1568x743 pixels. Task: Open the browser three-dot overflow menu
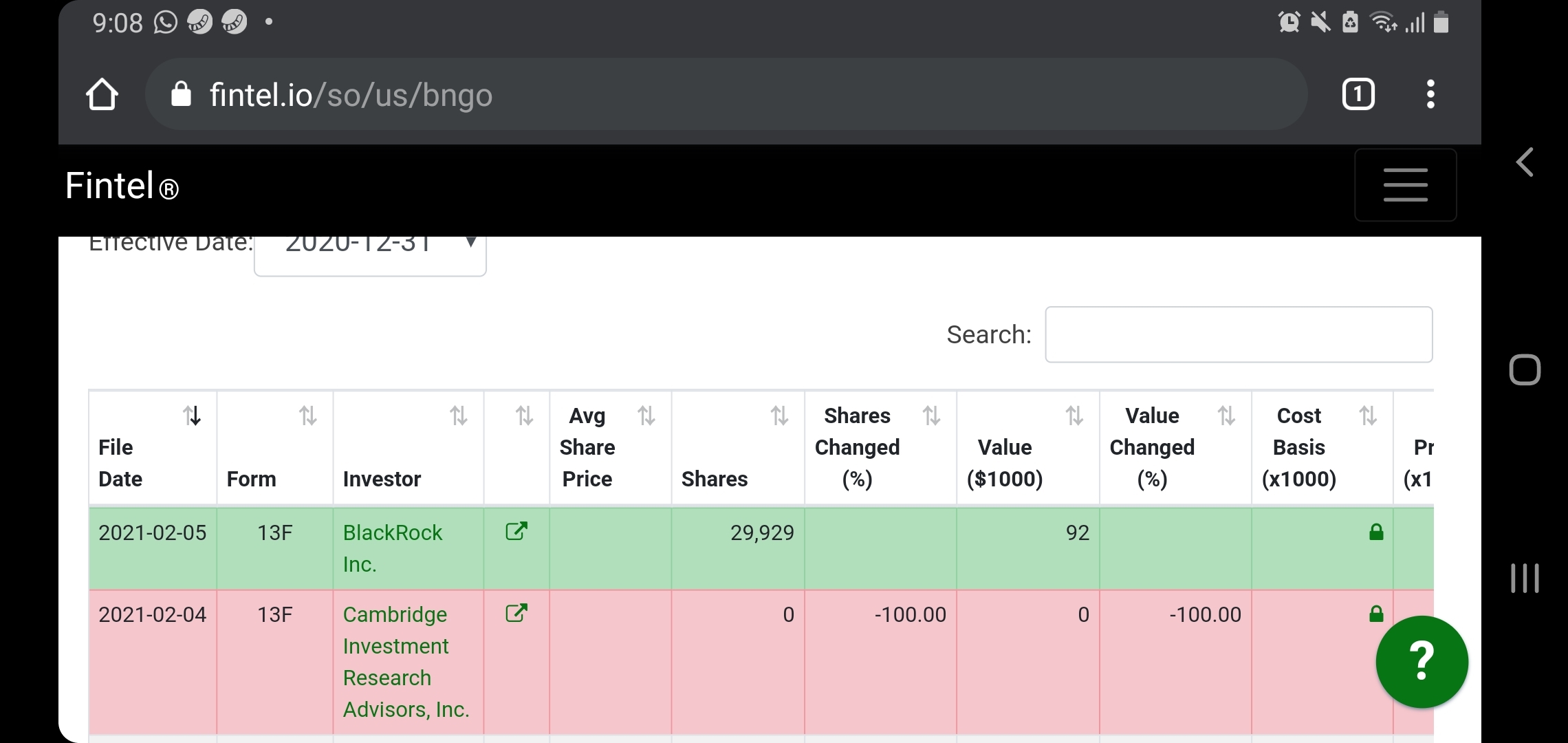pyautogui.click(x=1430, y=94)
